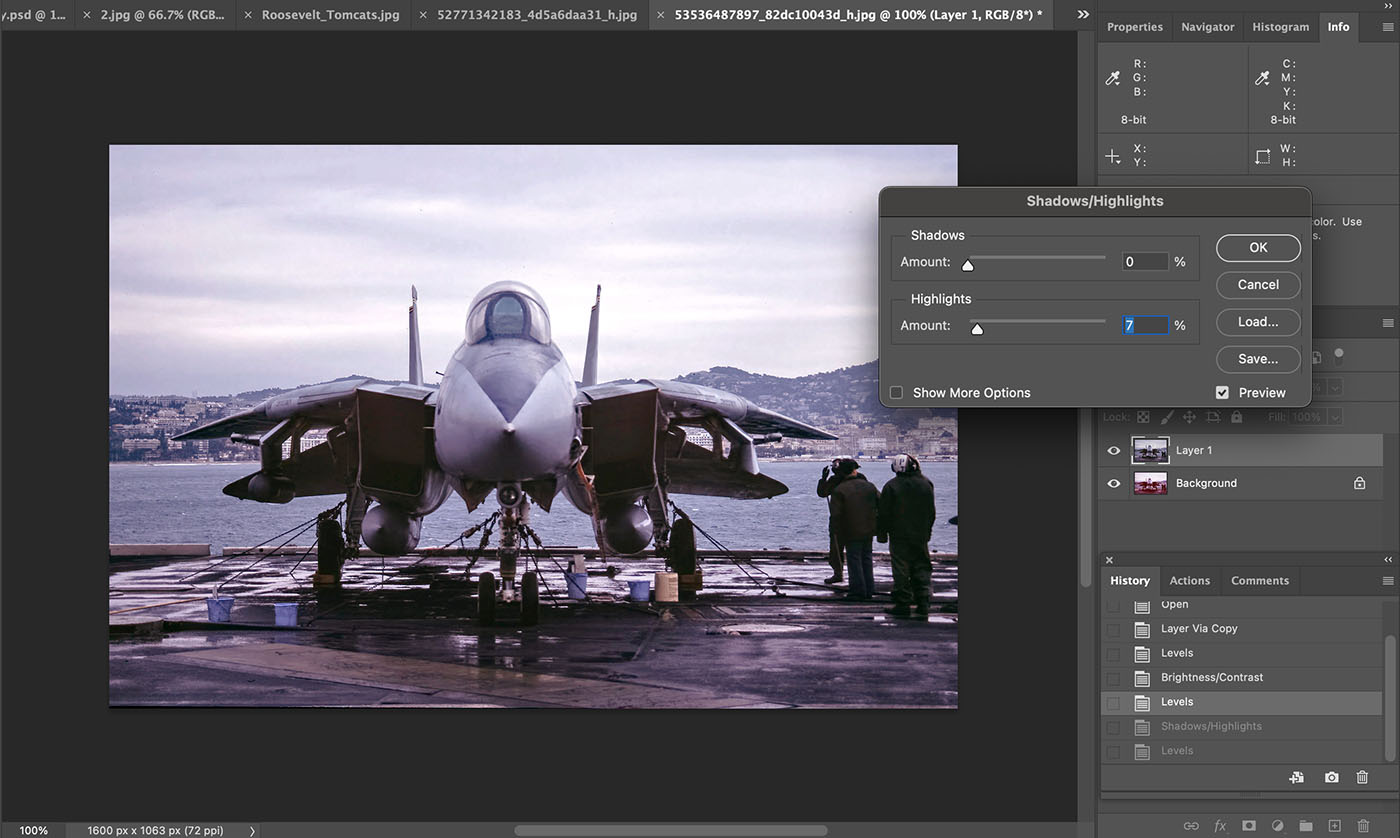This screenshot has width=1400, height=838.
Task: Click the RGB eyedropper options icon in Info panel
Action: click(1113, 78)
